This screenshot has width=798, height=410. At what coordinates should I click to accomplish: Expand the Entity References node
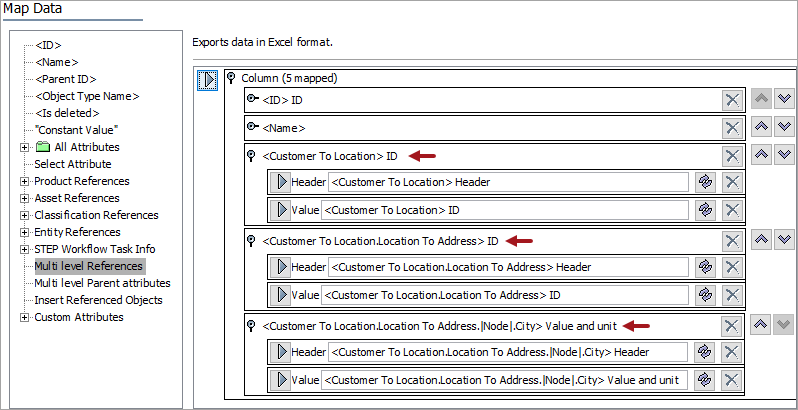tap(24, 232)
